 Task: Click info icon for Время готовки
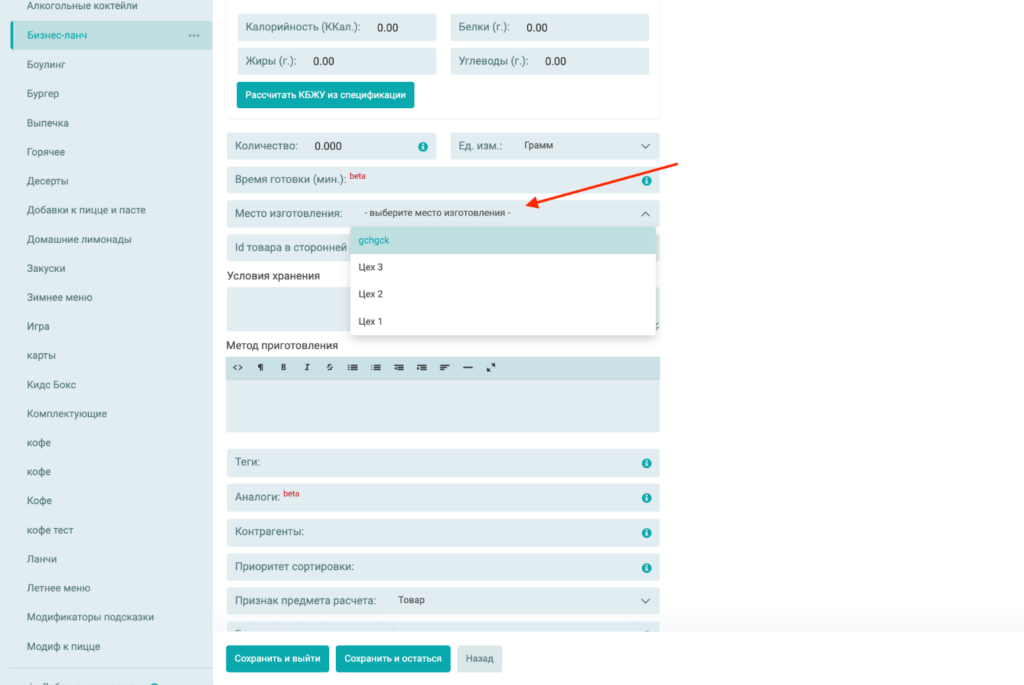click(647, 181)
